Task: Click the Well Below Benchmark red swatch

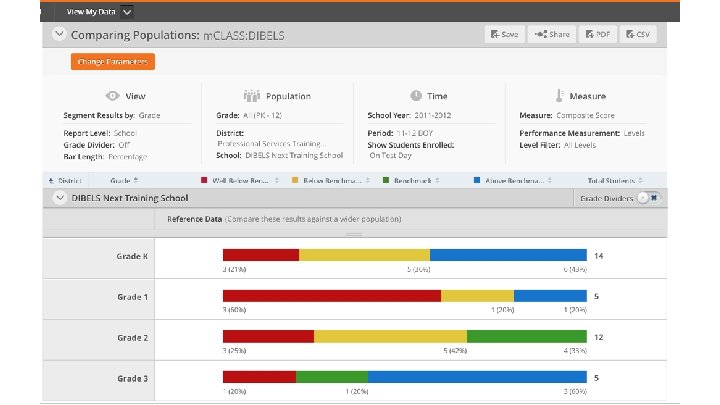Action: tap(204, 180)
